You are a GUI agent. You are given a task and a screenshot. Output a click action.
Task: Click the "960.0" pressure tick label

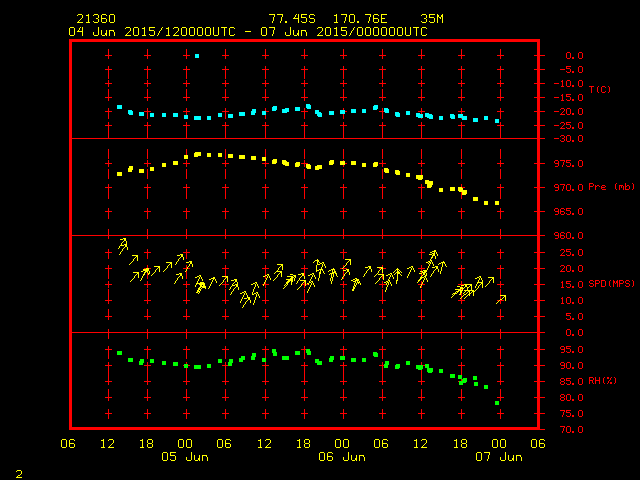click(x=569, y=236)
